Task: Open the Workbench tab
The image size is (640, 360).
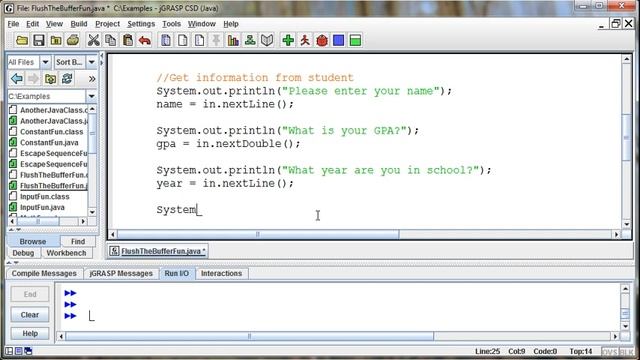Action: point(66,253)
